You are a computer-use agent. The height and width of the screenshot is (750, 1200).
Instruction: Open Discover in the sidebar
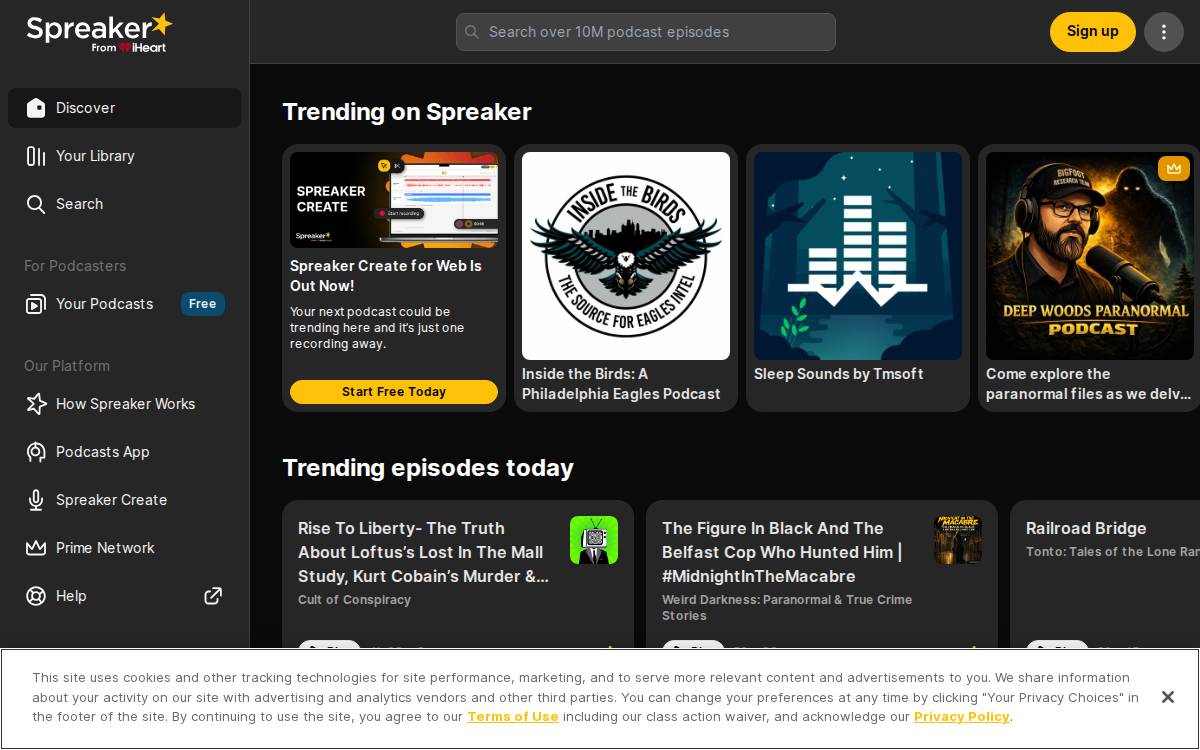[x=124, y=108]
